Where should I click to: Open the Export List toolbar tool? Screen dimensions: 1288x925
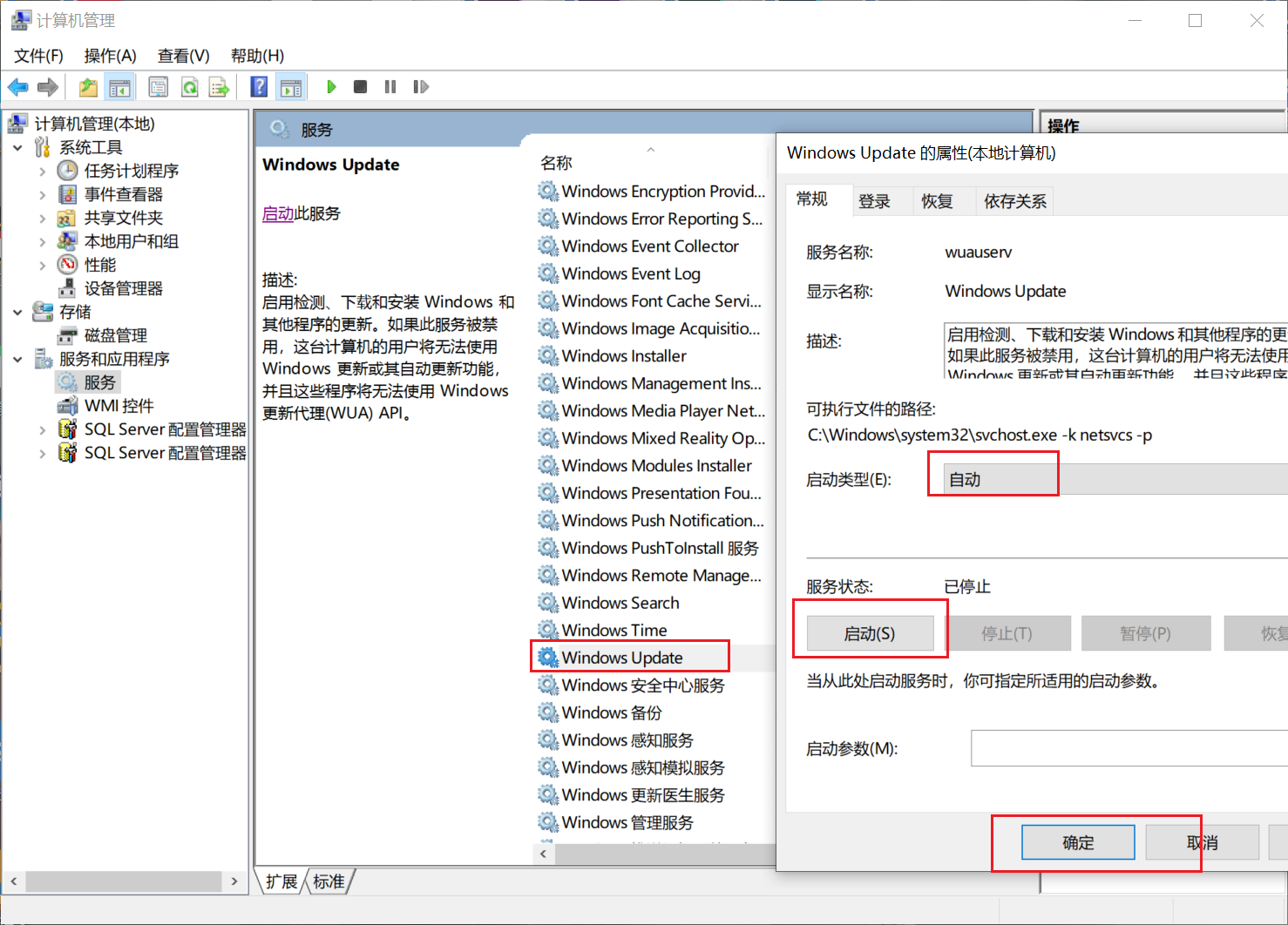220,86
